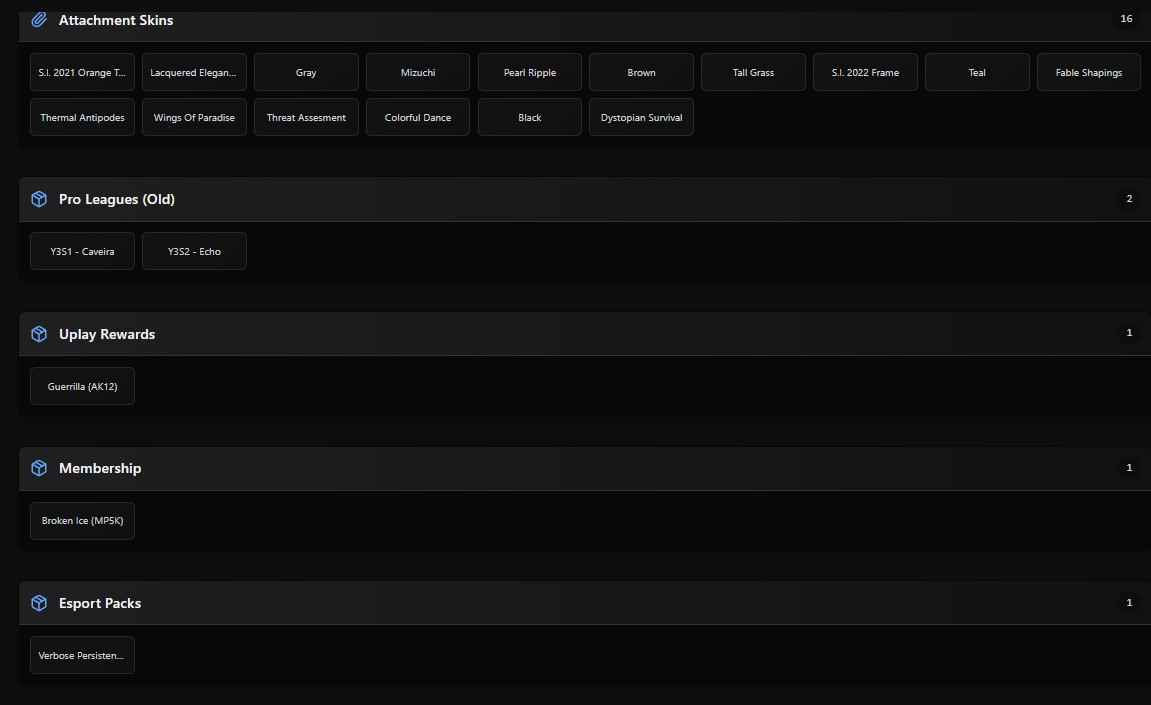Click the 2 count badge on Pro Leagues

pos(1129,199)
